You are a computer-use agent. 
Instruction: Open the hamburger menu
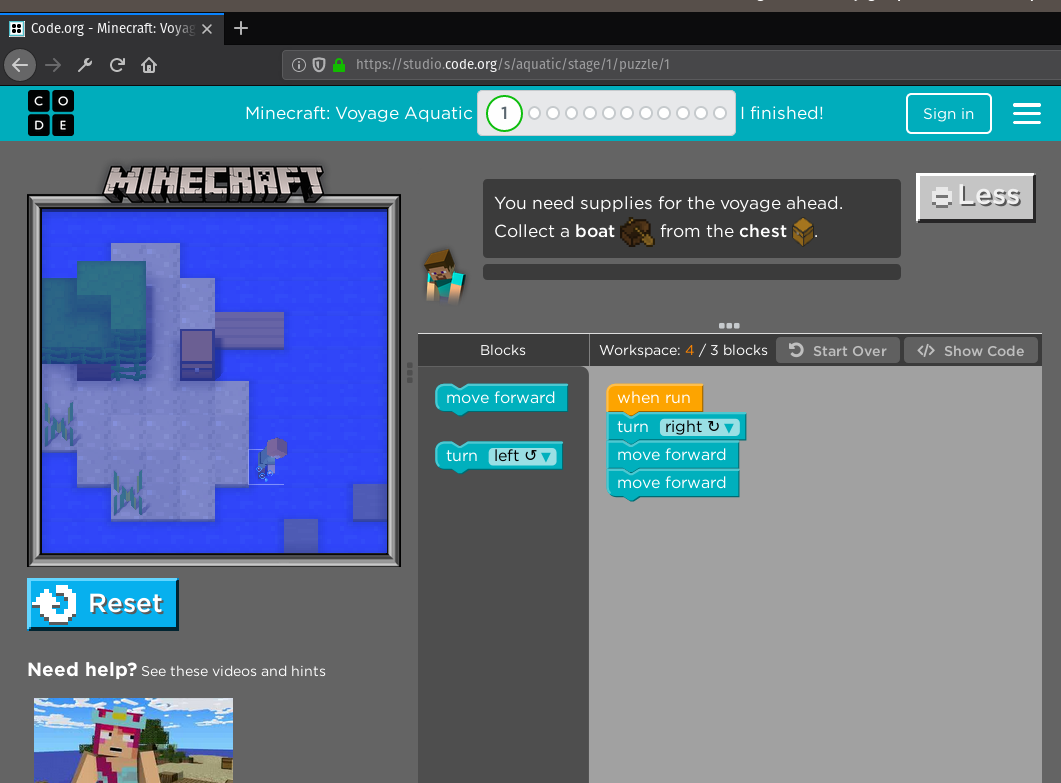point(1026,113)
